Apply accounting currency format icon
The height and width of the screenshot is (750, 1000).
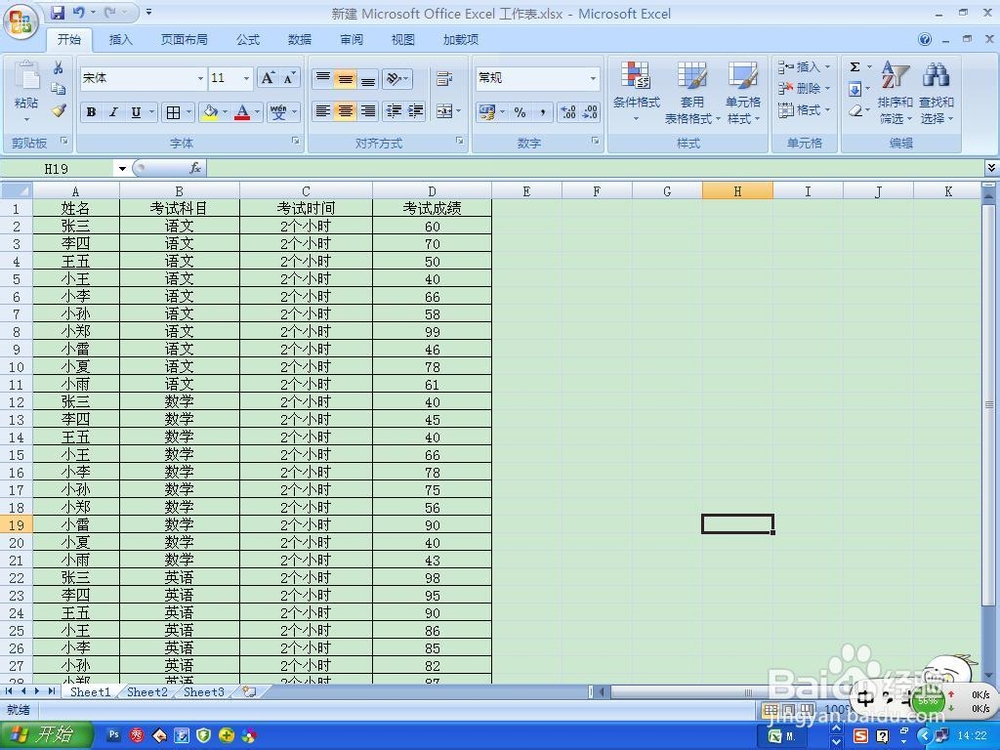487,112
